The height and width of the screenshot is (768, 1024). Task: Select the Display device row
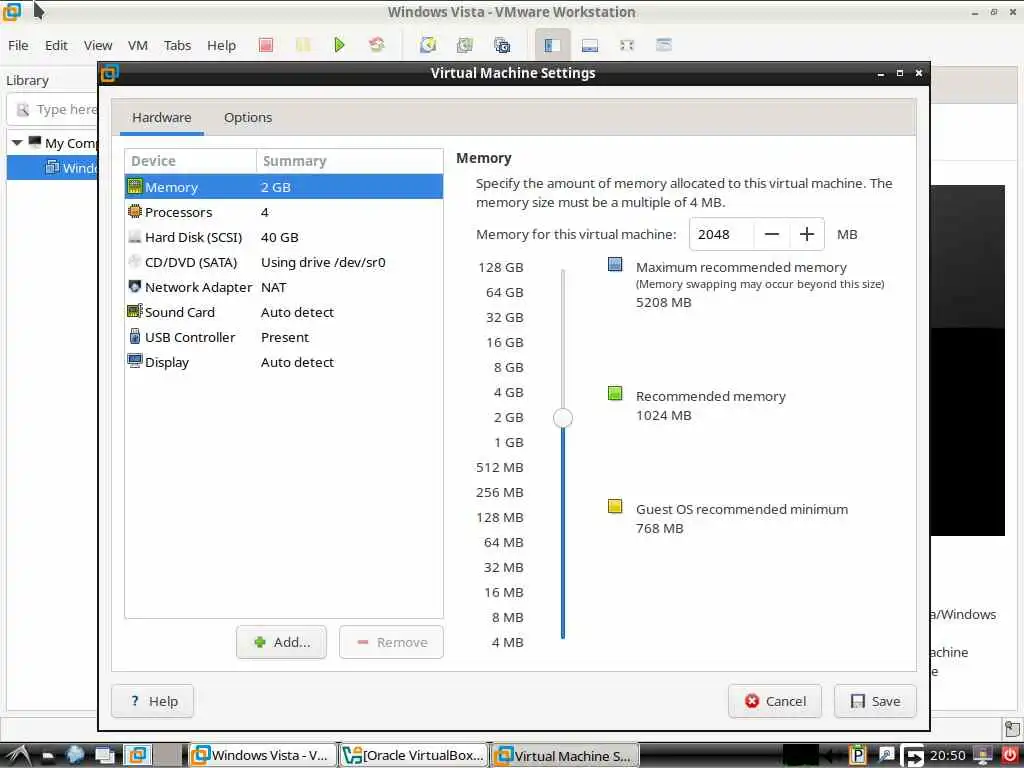click(x=283, y=362)
